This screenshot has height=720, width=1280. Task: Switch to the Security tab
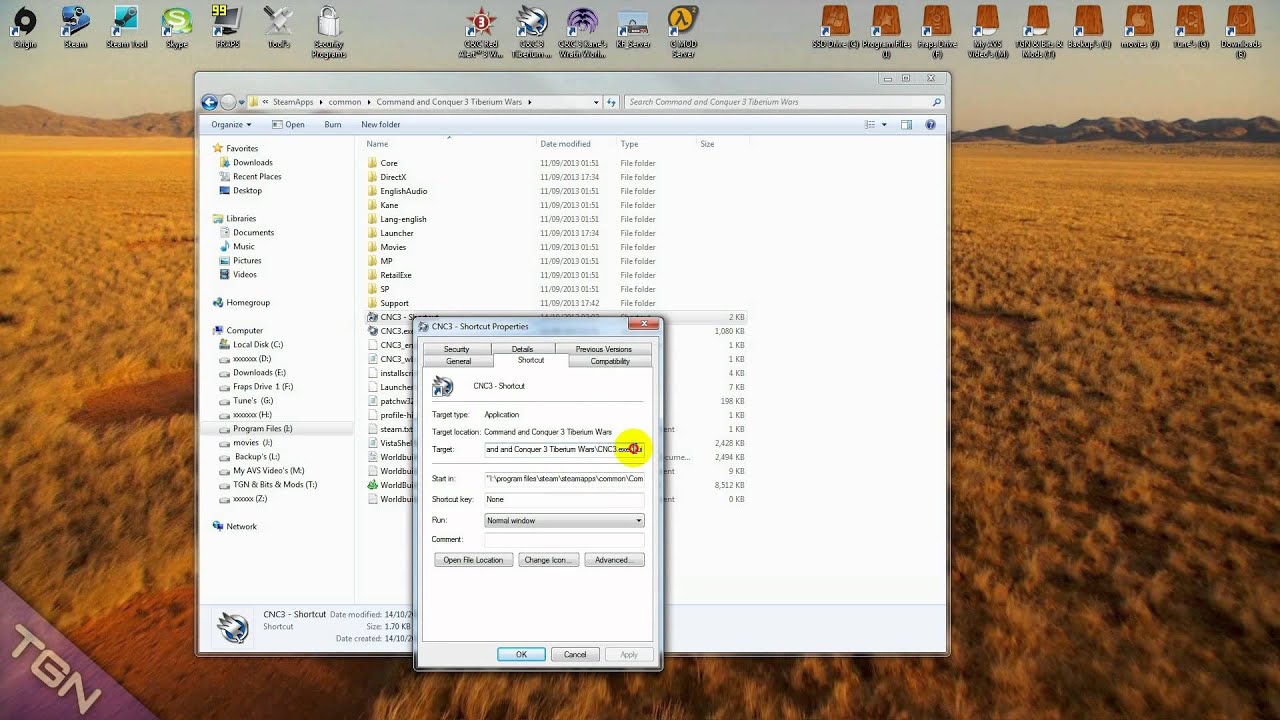coord(456,349)
